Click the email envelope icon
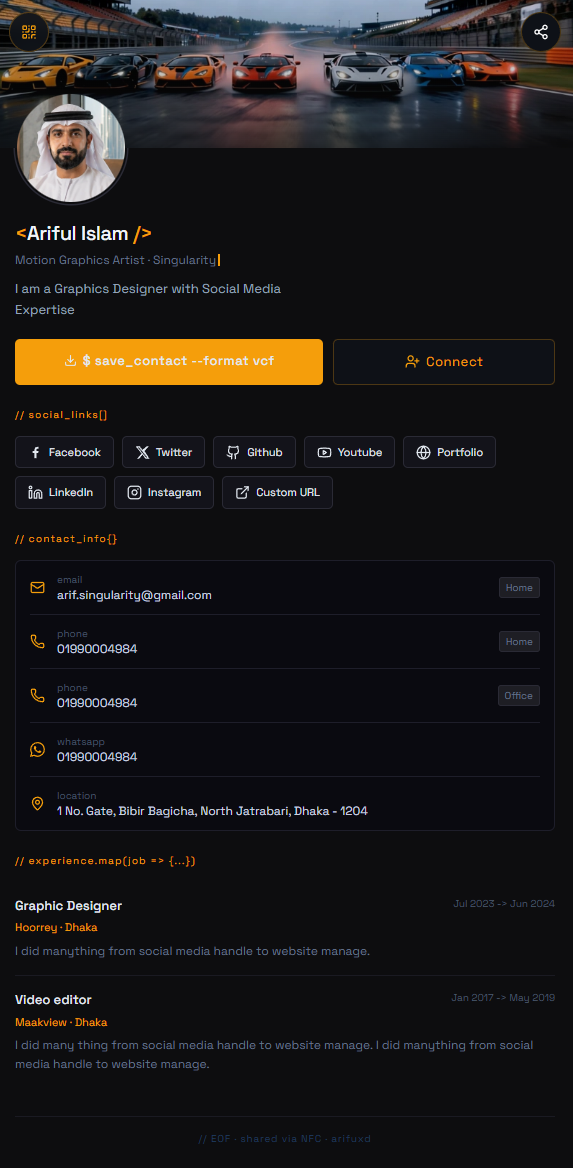This screenshot has width=573, height=1168. (x=37, y=588)
